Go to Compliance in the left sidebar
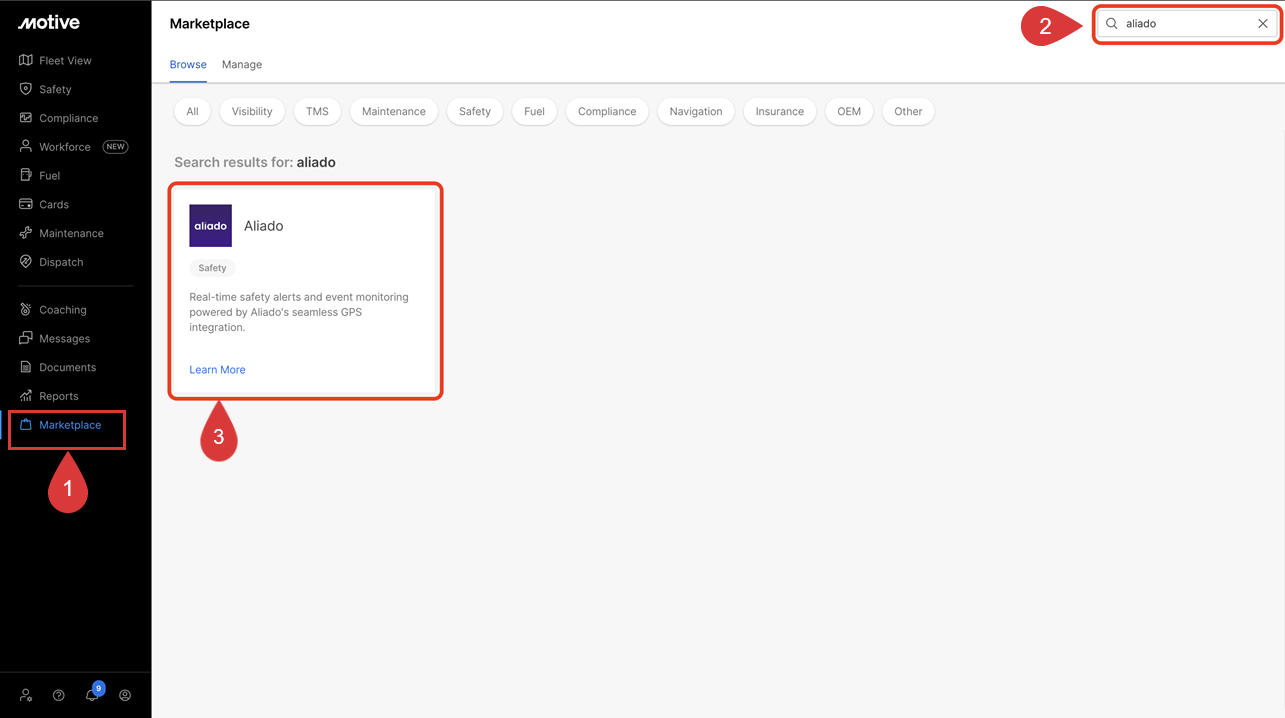Image resolution: width=1285 pixels, height=718 pixels. (x=68, y=118)
